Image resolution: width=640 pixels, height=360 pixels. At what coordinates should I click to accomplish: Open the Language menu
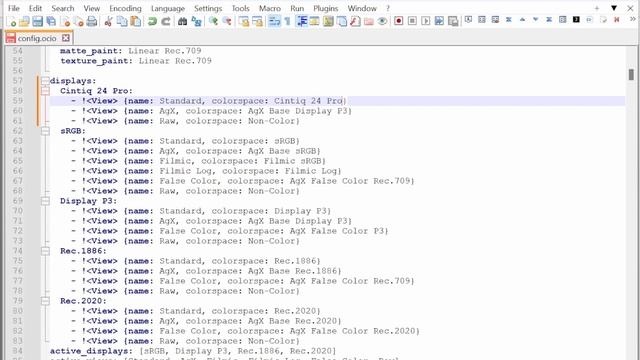[168, 8]
